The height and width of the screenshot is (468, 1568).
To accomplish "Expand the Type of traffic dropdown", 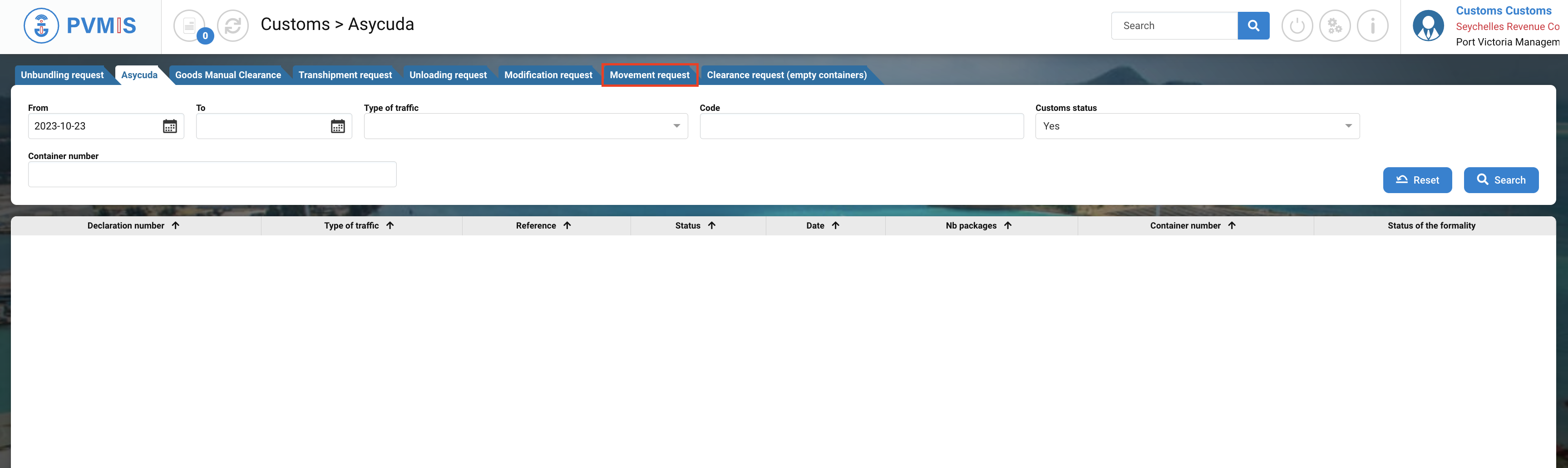I will point(676,126).
